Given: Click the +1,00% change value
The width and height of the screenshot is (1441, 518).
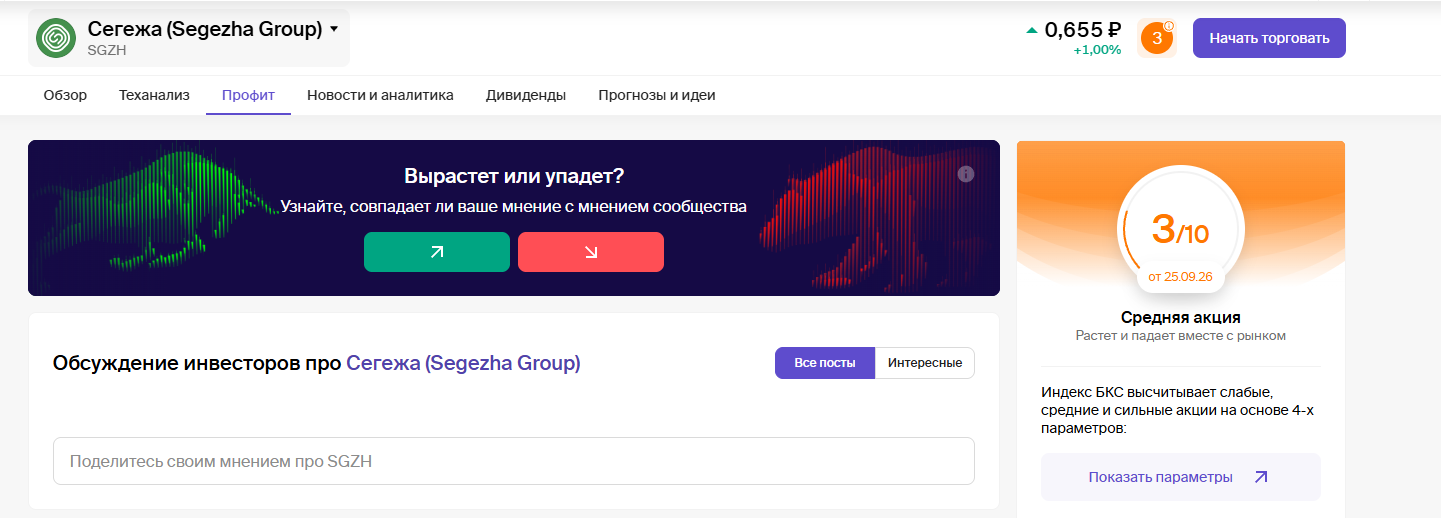Looking at the screenshot, I should [x=1097, y=50].
